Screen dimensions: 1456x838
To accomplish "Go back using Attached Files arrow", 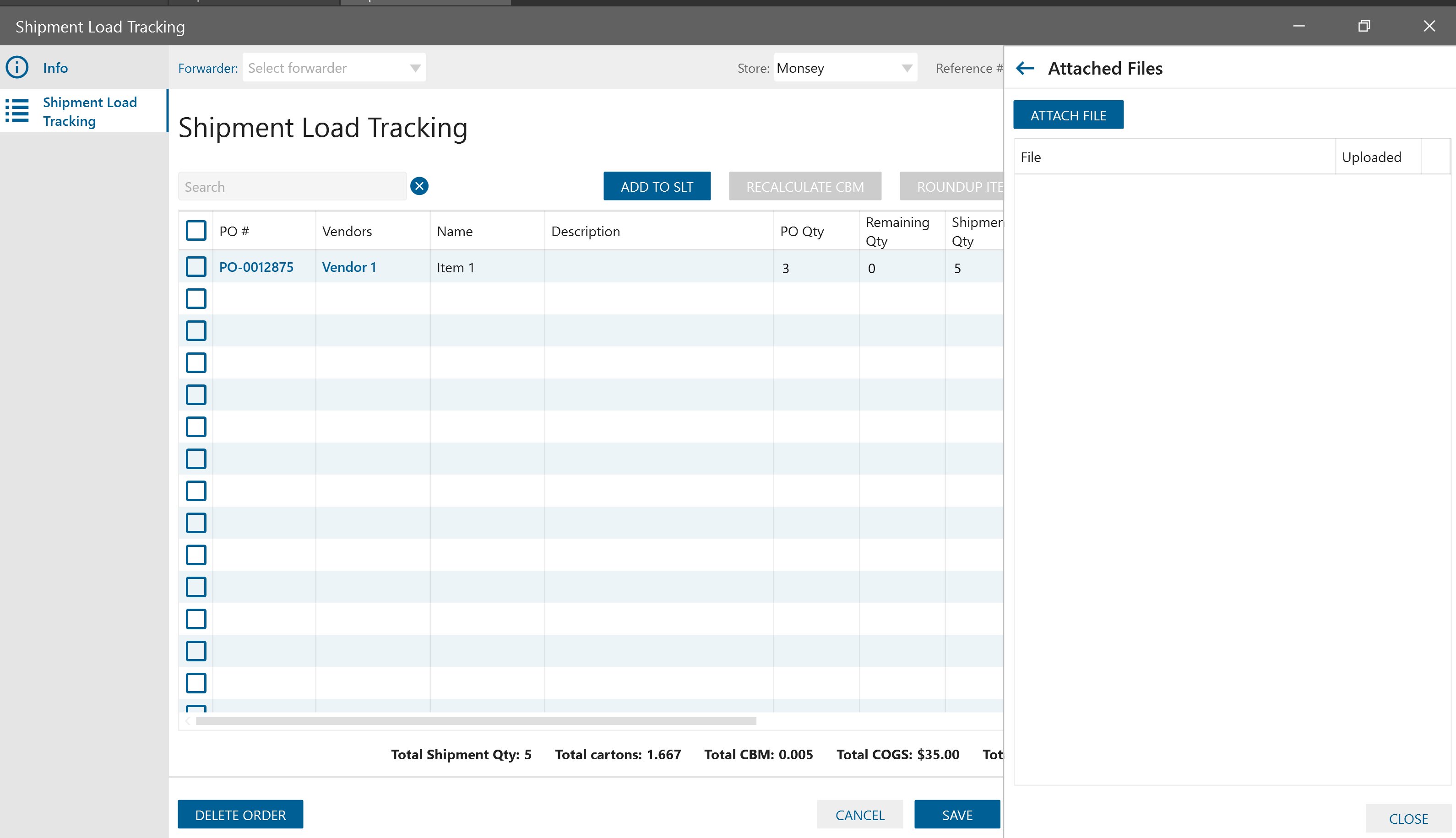I will (1025, 68).
